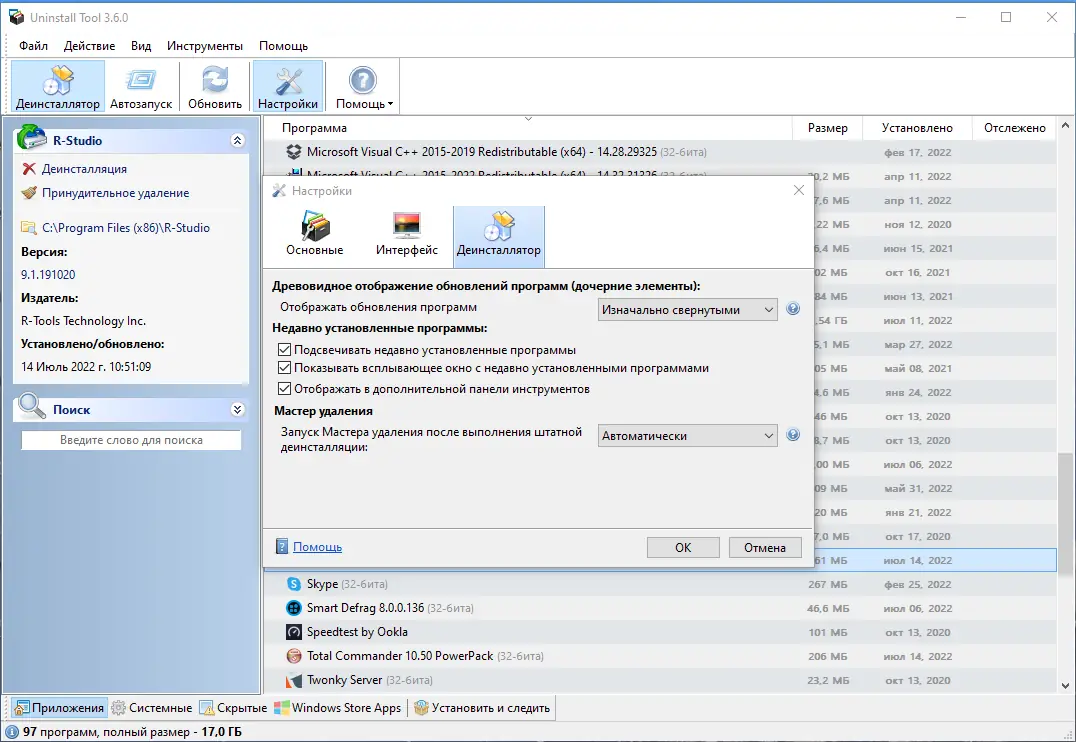Open Настройки from the main toolbar
The image size is (1076, 742).
pyautogui.click(x=288, y=86)
